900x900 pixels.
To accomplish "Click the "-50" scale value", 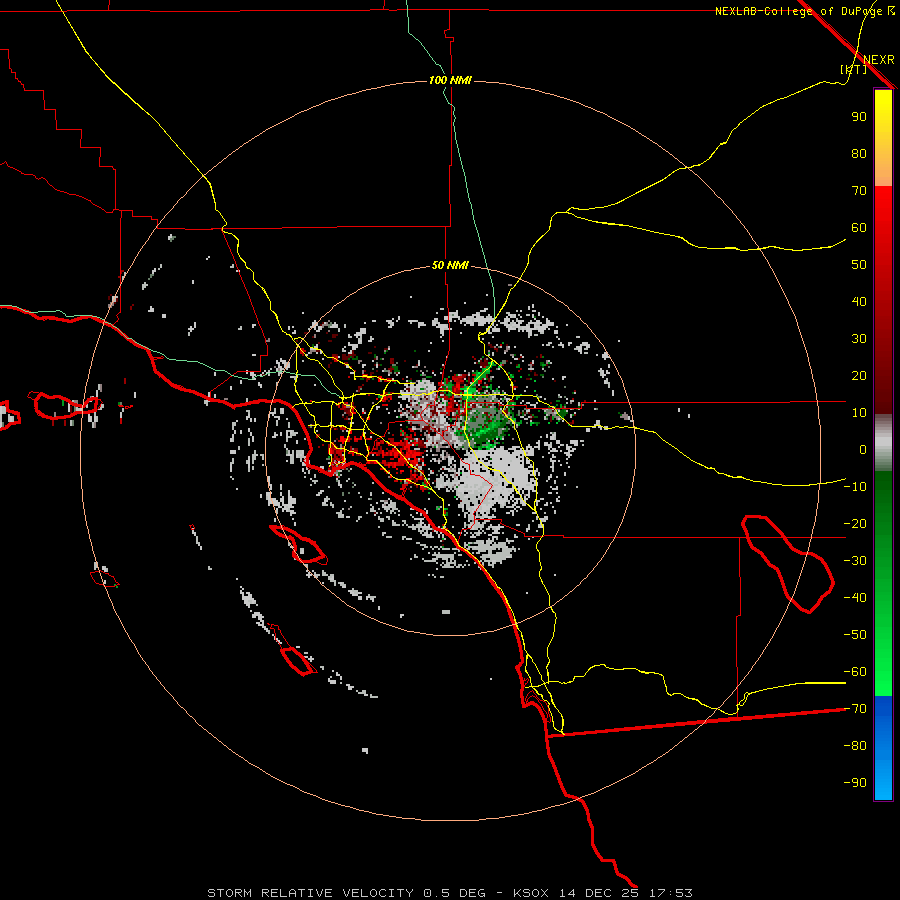I will [855, 635].
